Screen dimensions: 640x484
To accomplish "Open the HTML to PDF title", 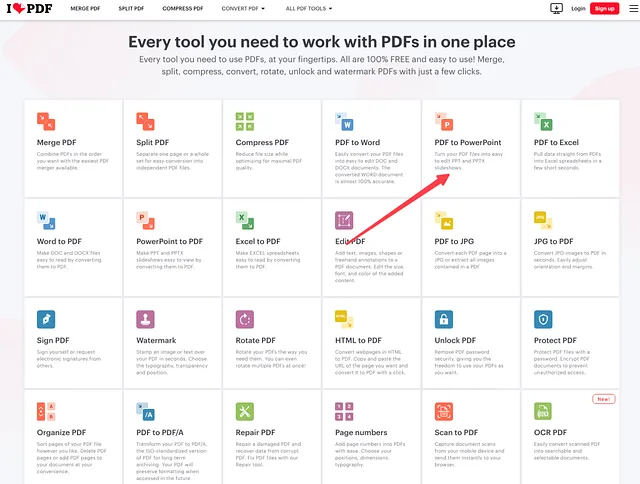I will pyautogui.click(x=358, y=340).
